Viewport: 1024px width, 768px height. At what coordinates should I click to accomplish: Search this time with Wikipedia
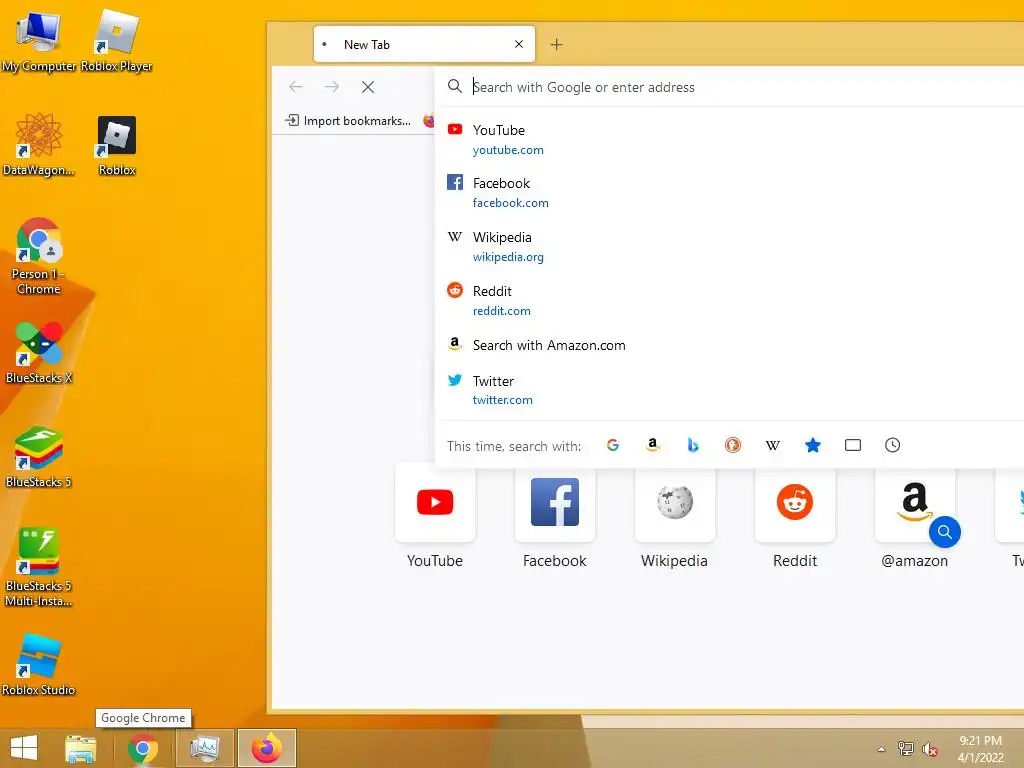773,445
